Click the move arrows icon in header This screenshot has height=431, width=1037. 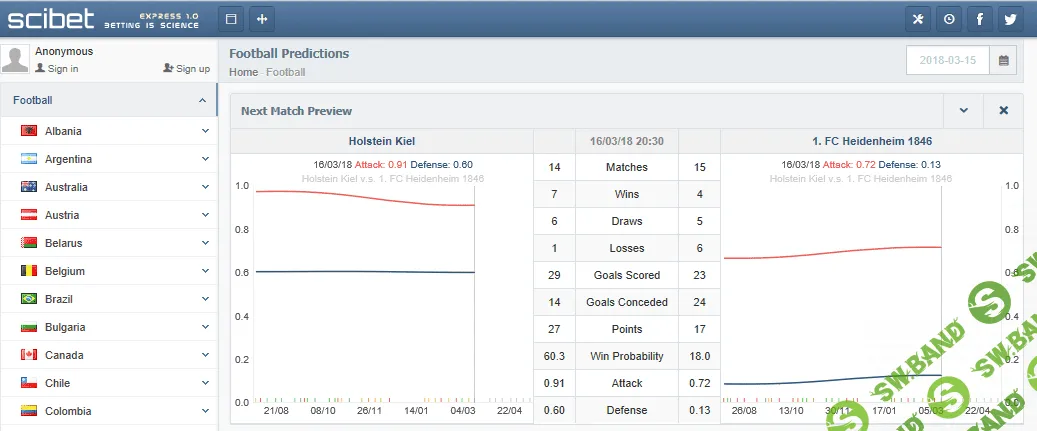(262, 19)
